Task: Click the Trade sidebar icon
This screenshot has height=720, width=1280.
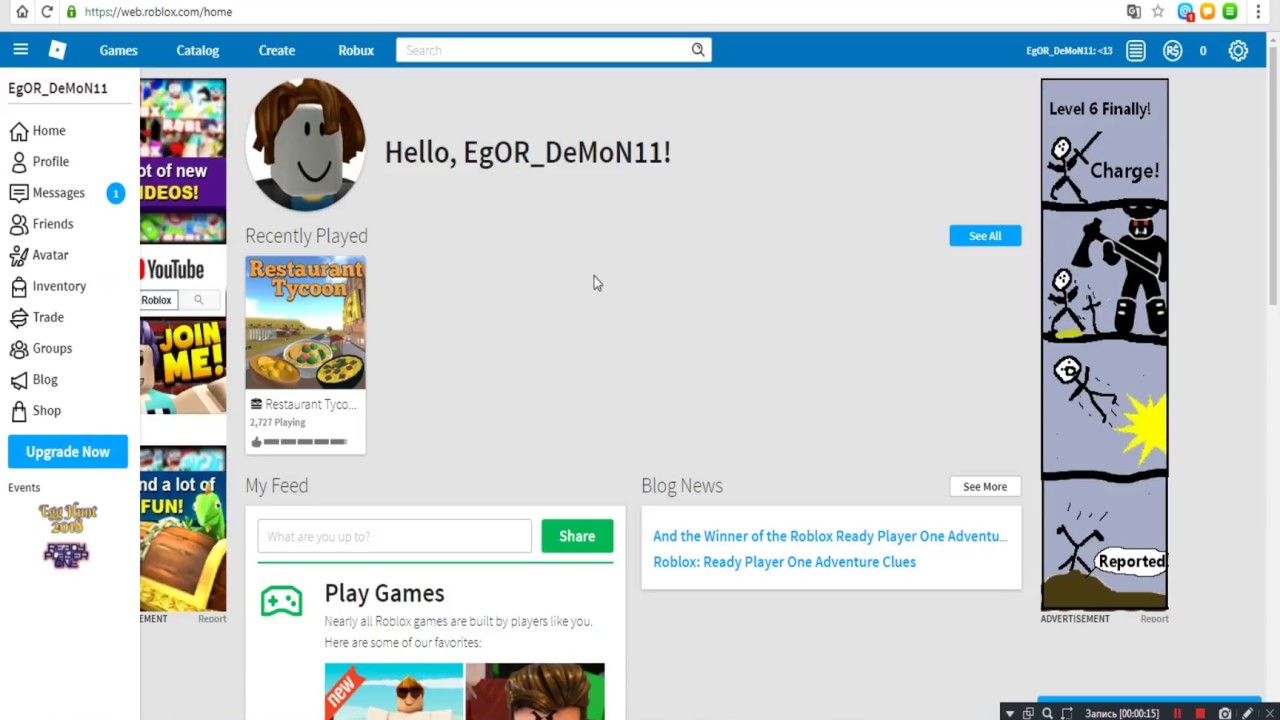Action: (x=19, y=317)
